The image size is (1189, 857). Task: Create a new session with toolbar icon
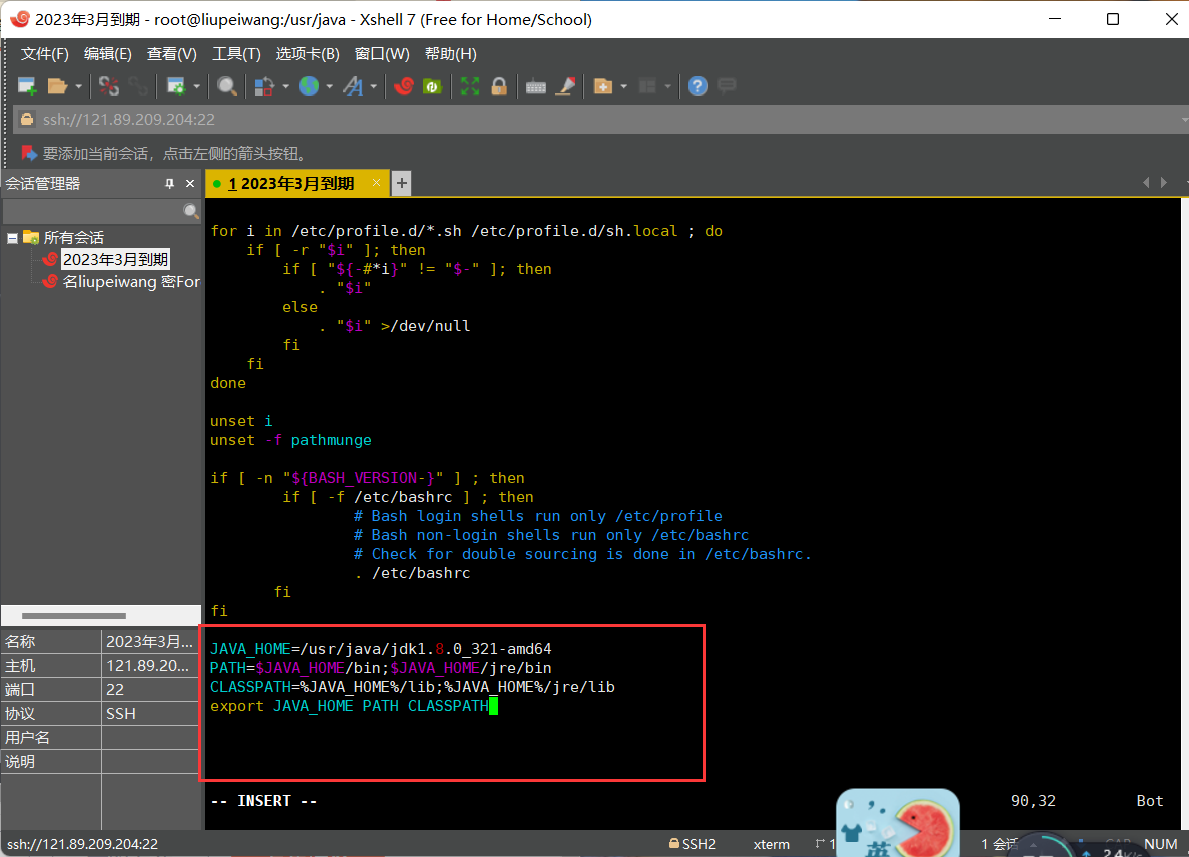click(27, 86)
